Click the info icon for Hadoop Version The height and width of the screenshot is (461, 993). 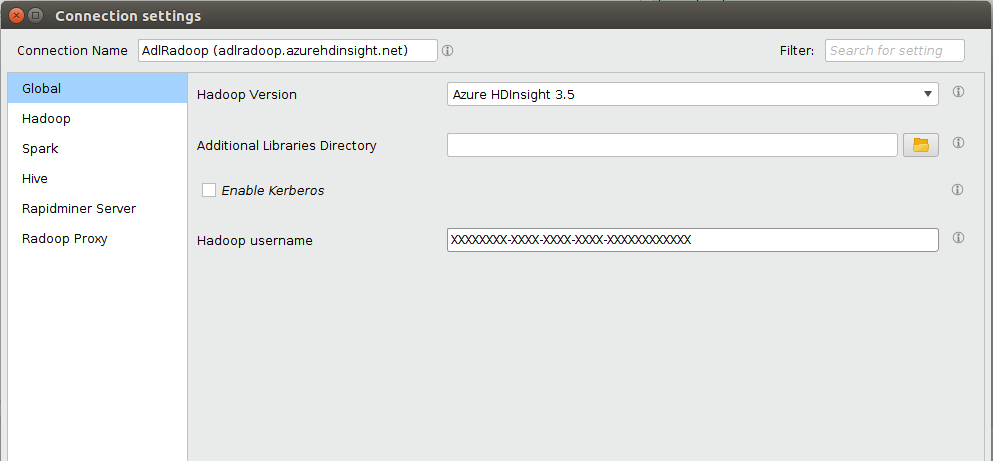point(958,92)
